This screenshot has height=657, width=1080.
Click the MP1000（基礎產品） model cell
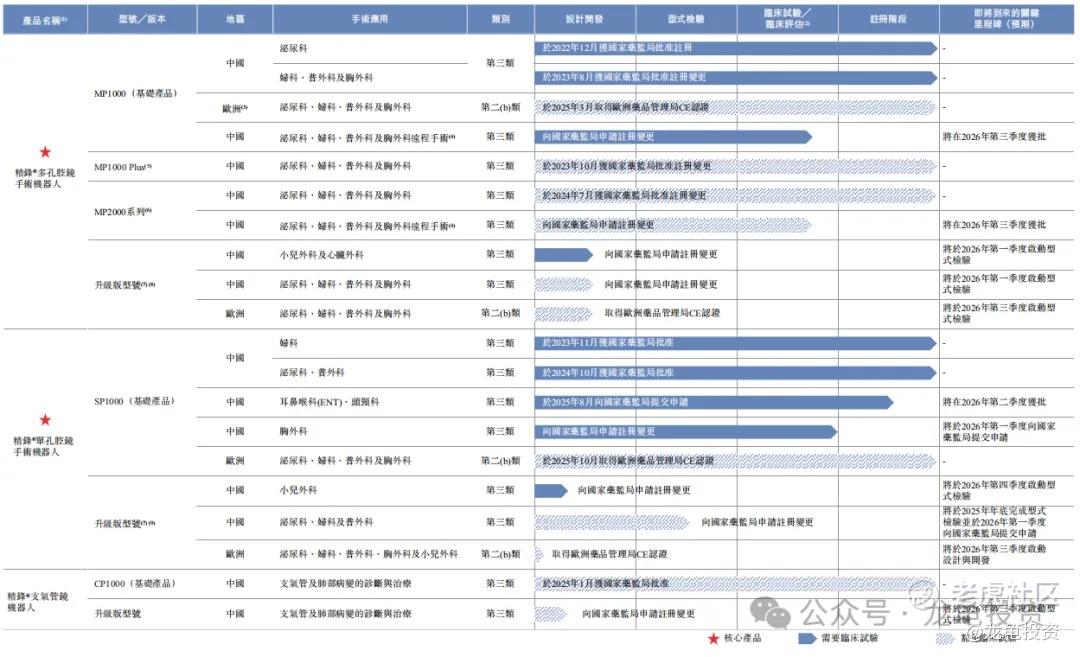[136, 93]
